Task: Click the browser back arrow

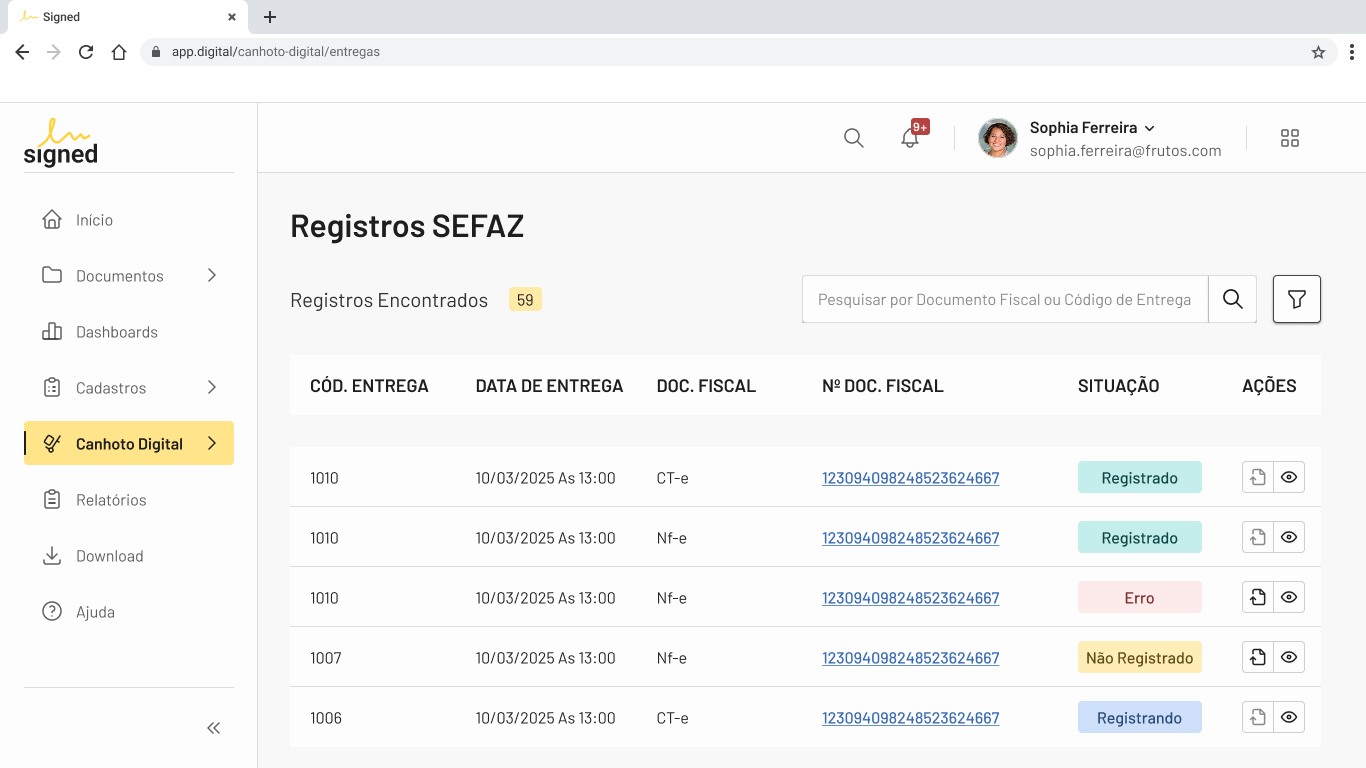Action: point(22,52)
